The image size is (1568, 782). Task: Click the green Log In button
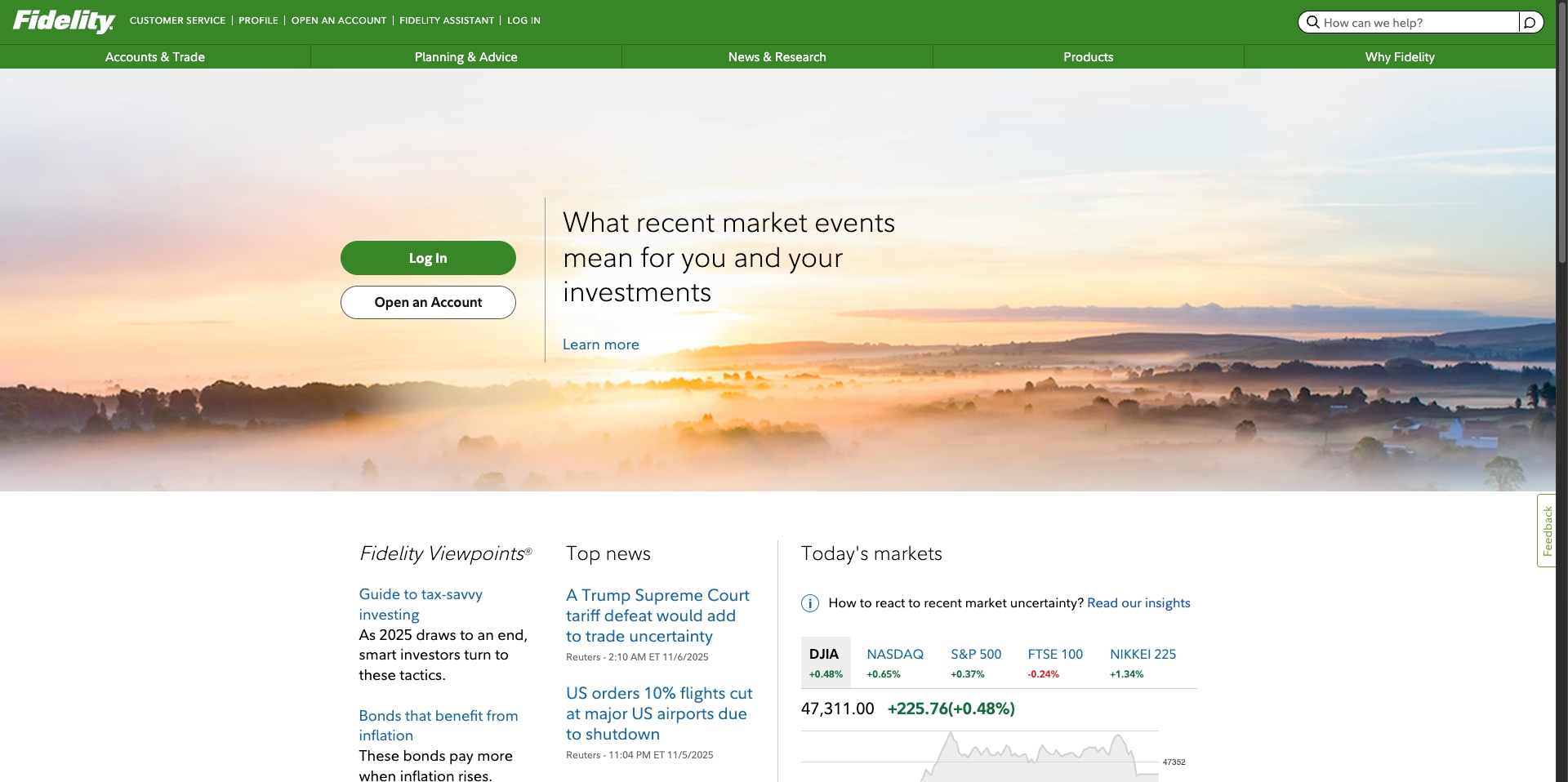pyautogui.click(x=428, y=258)
